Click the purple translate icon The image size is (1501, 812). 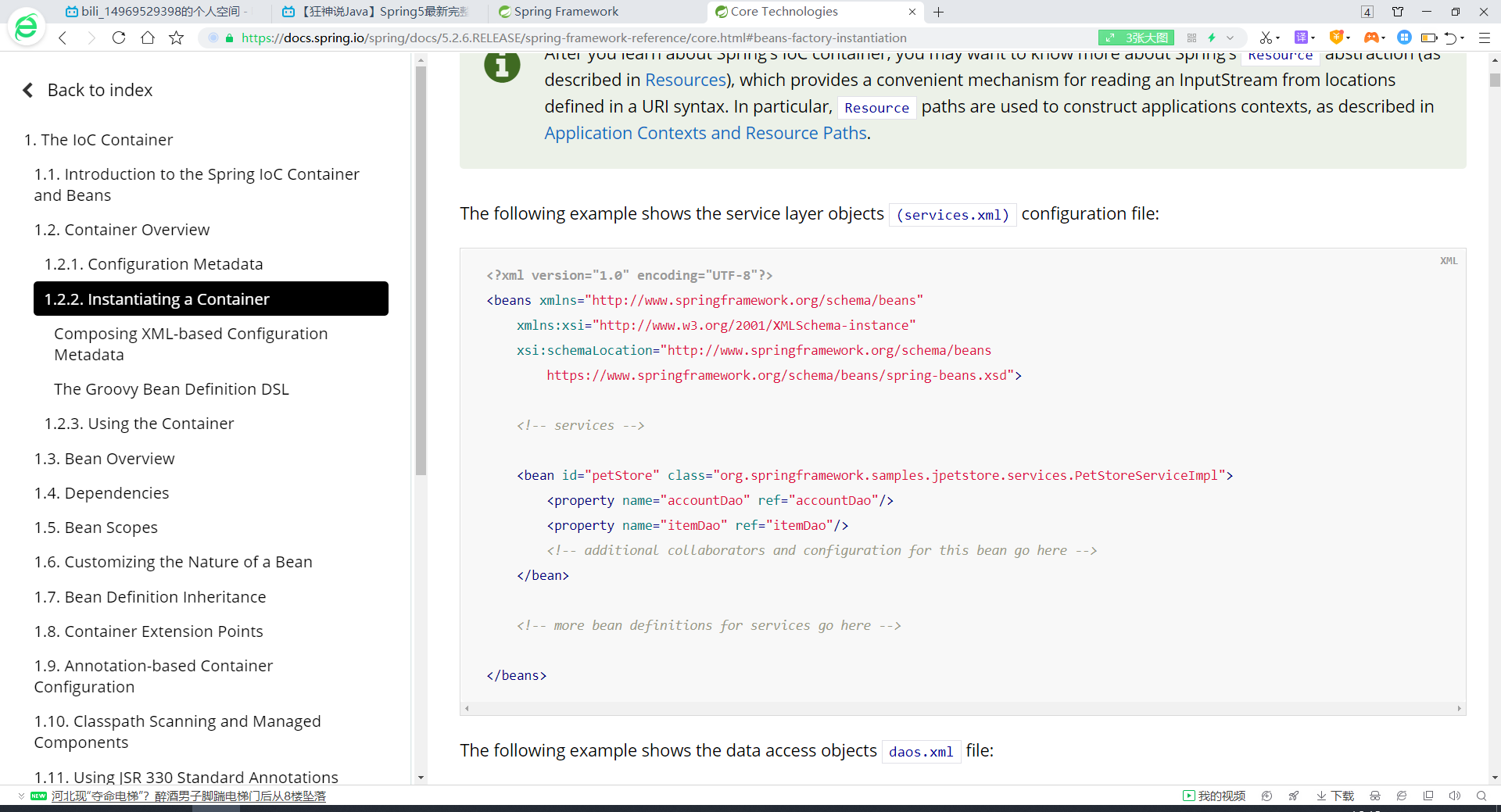coord(1302,38)
